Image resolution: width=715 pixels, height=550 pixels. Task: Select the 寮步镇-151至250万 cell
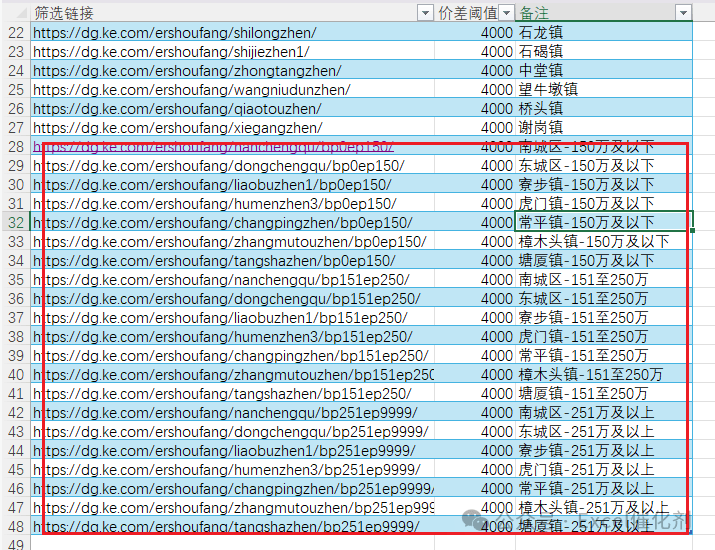coord(604,317)
